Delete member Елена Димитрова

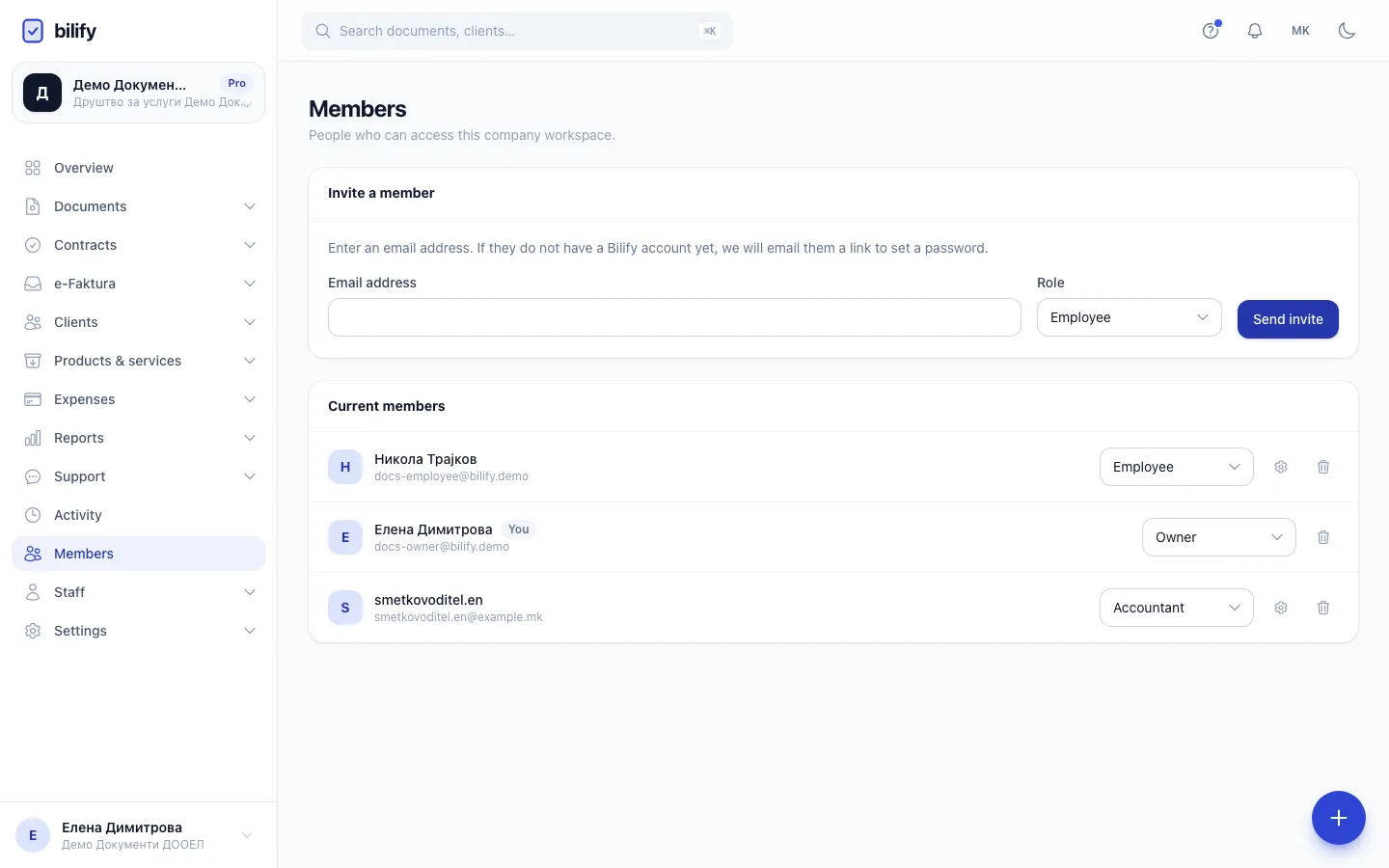pyautogui.click(x=1323, y=537)
